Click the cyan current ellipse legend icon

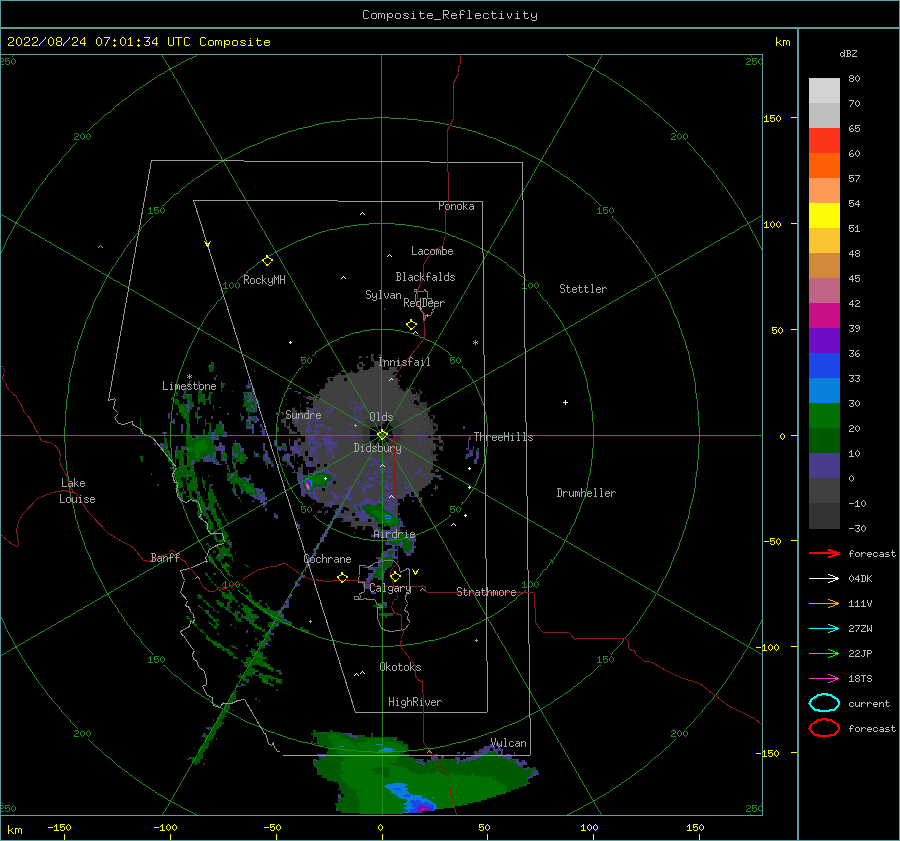coord(824,703)
